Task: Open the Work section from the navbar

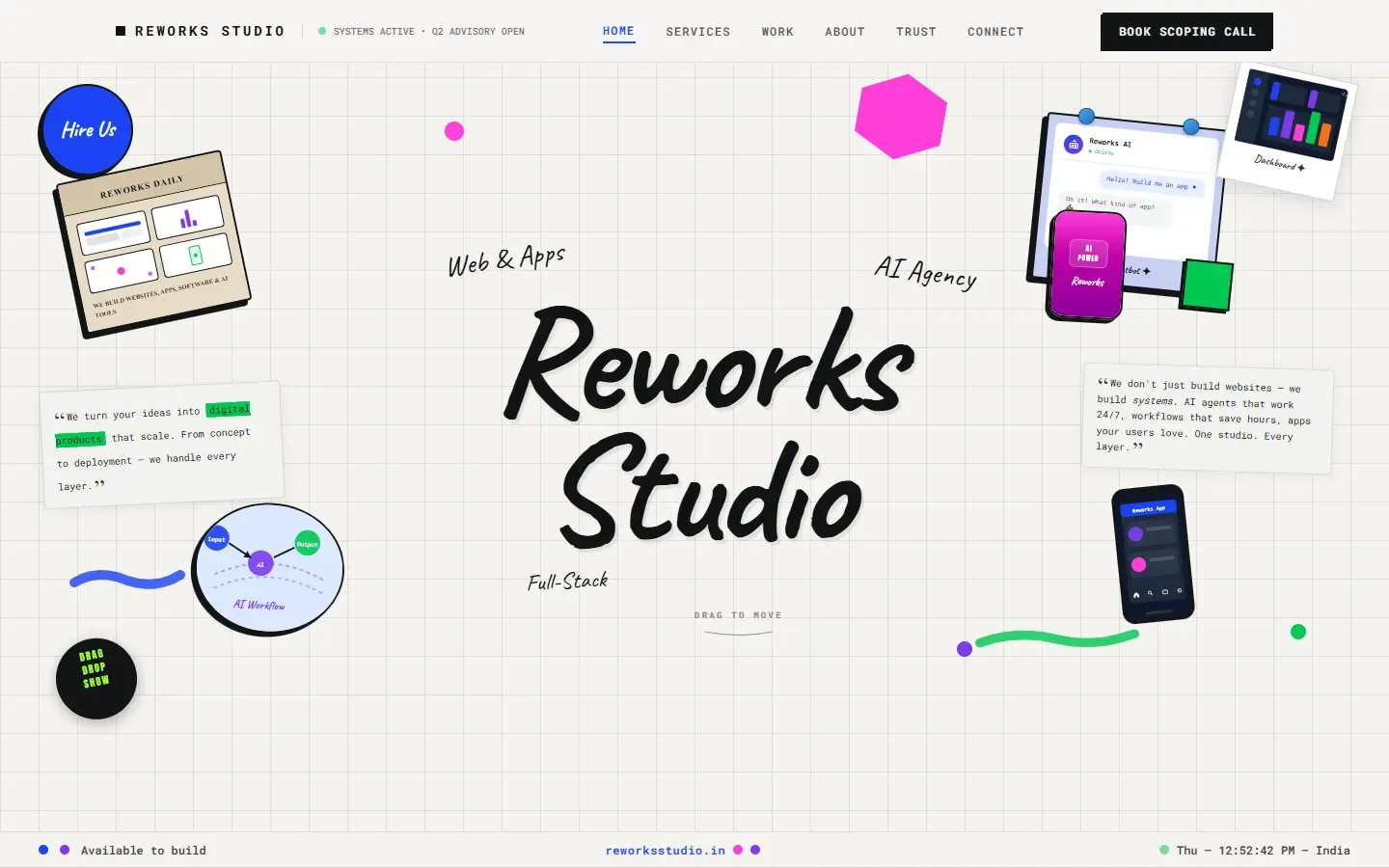Action: [x=777, y=32]
